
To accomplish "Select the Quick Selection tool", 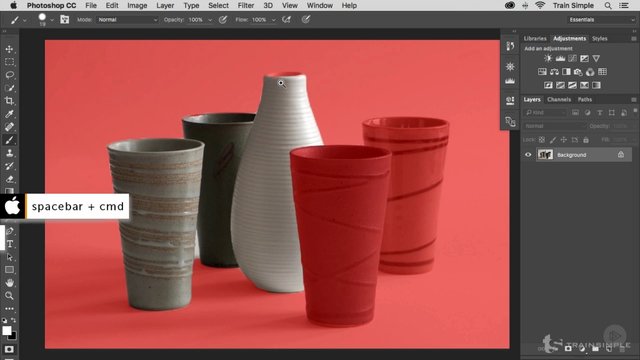I will coord(9,88).
